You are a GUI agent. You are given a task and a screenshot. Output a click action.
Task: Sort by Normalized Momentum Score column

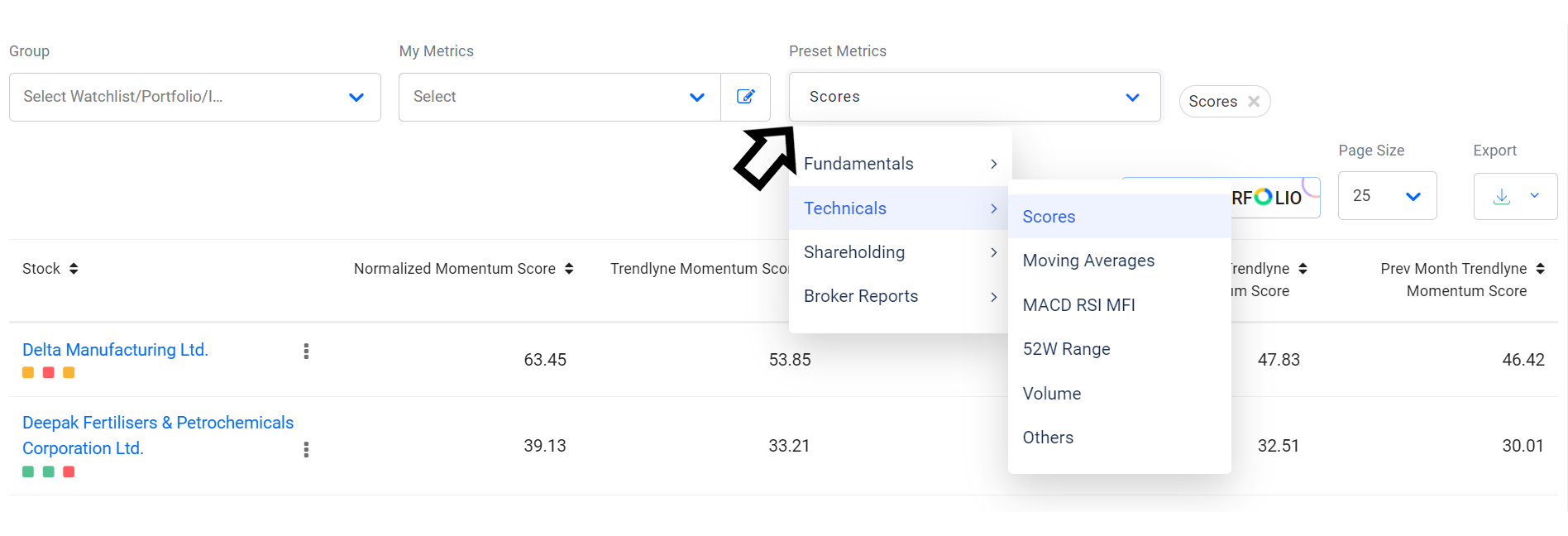[569, 269]
